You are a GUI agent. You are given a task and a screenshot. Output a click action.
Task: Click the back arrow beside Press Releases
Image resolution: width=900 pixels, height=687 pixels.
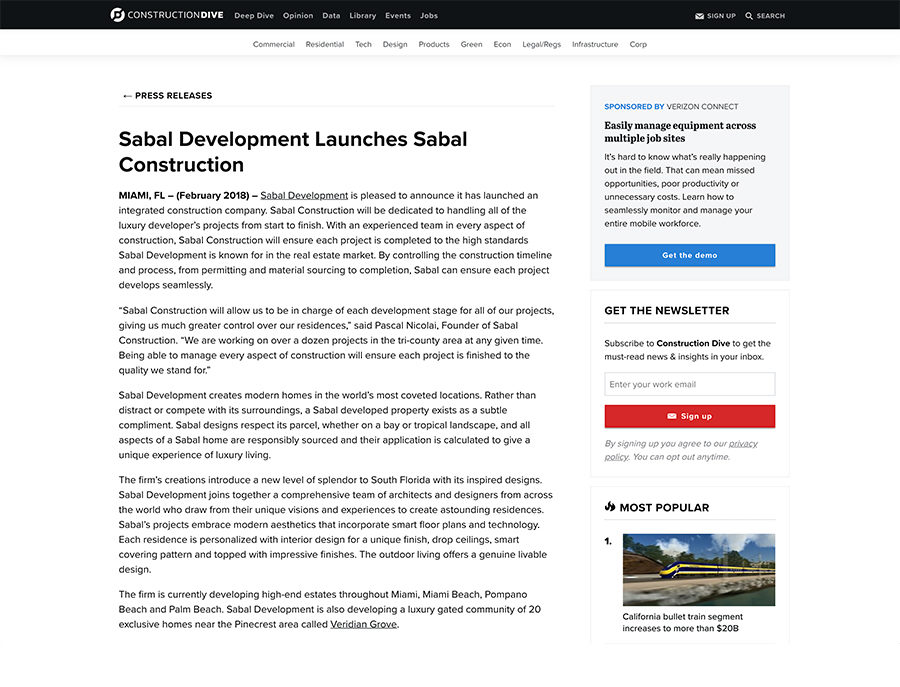tap(127, 96)
